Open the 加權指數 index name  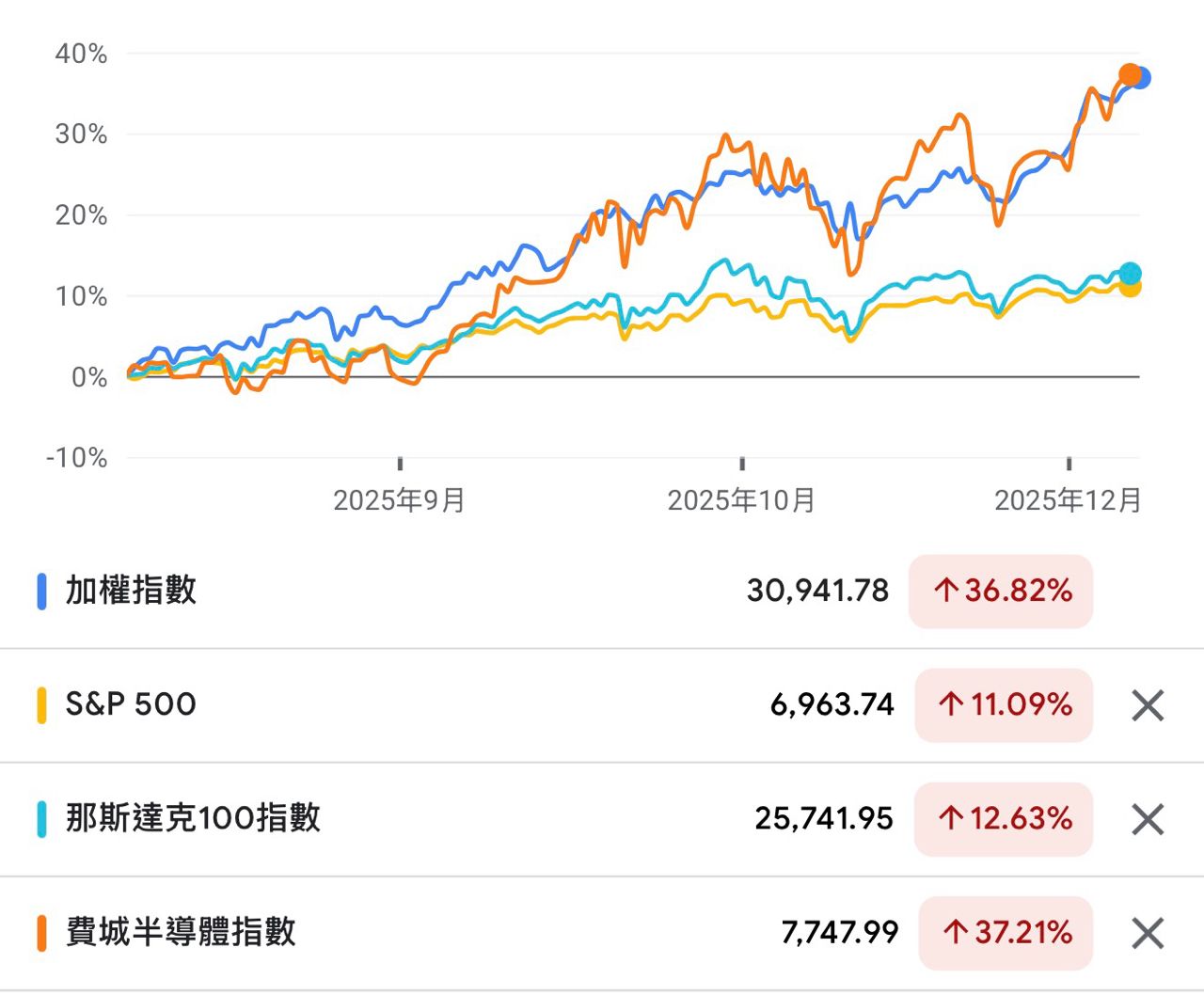(x=131, y=591)
